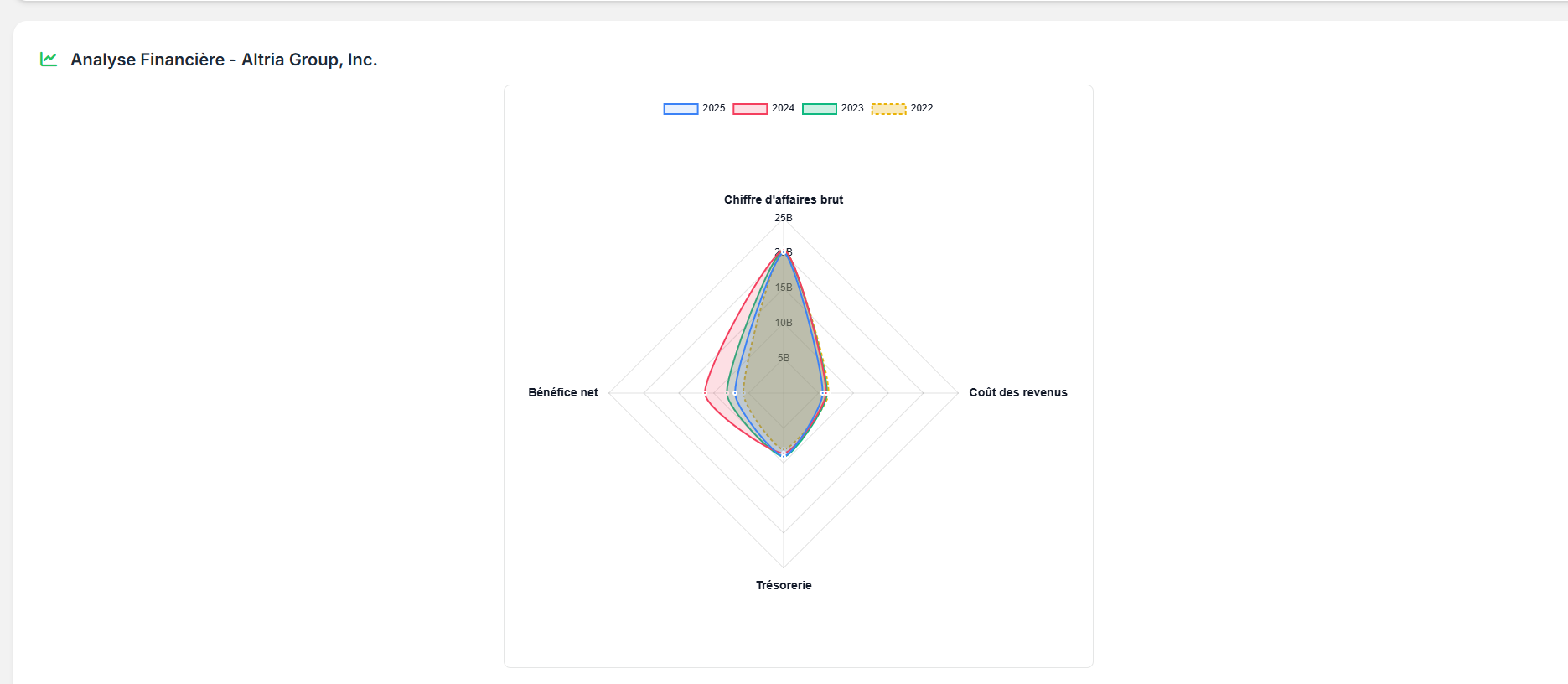
Task: Hide the dataset via the 2025 legend text
Action: point(714,108)
